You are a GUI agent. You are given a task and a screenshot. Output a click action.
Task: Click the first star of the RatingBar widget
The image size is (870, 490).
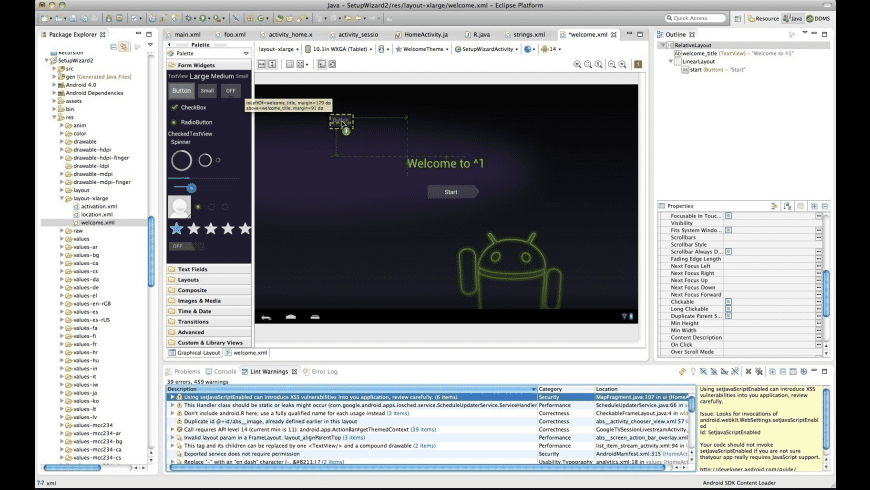click(177, 228)
